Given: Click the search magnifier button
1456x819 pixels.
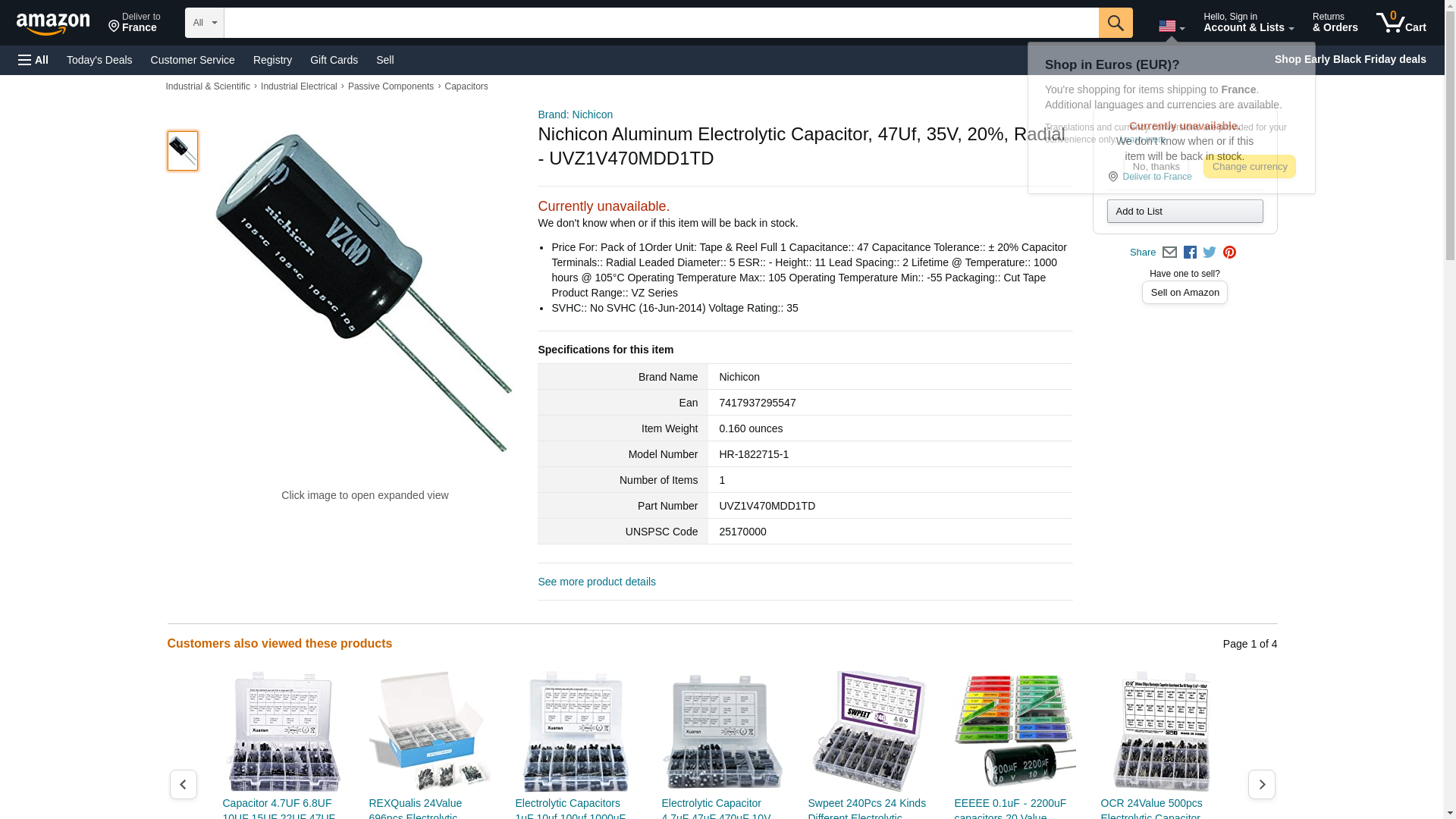Looking at the screenshot, I should 1116,23.
